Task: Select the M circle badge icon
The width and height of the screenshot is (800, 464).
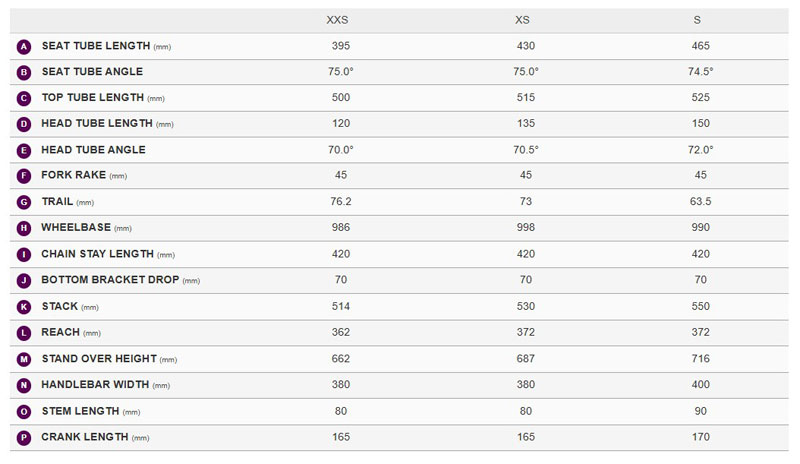Action: pos(25,358)
